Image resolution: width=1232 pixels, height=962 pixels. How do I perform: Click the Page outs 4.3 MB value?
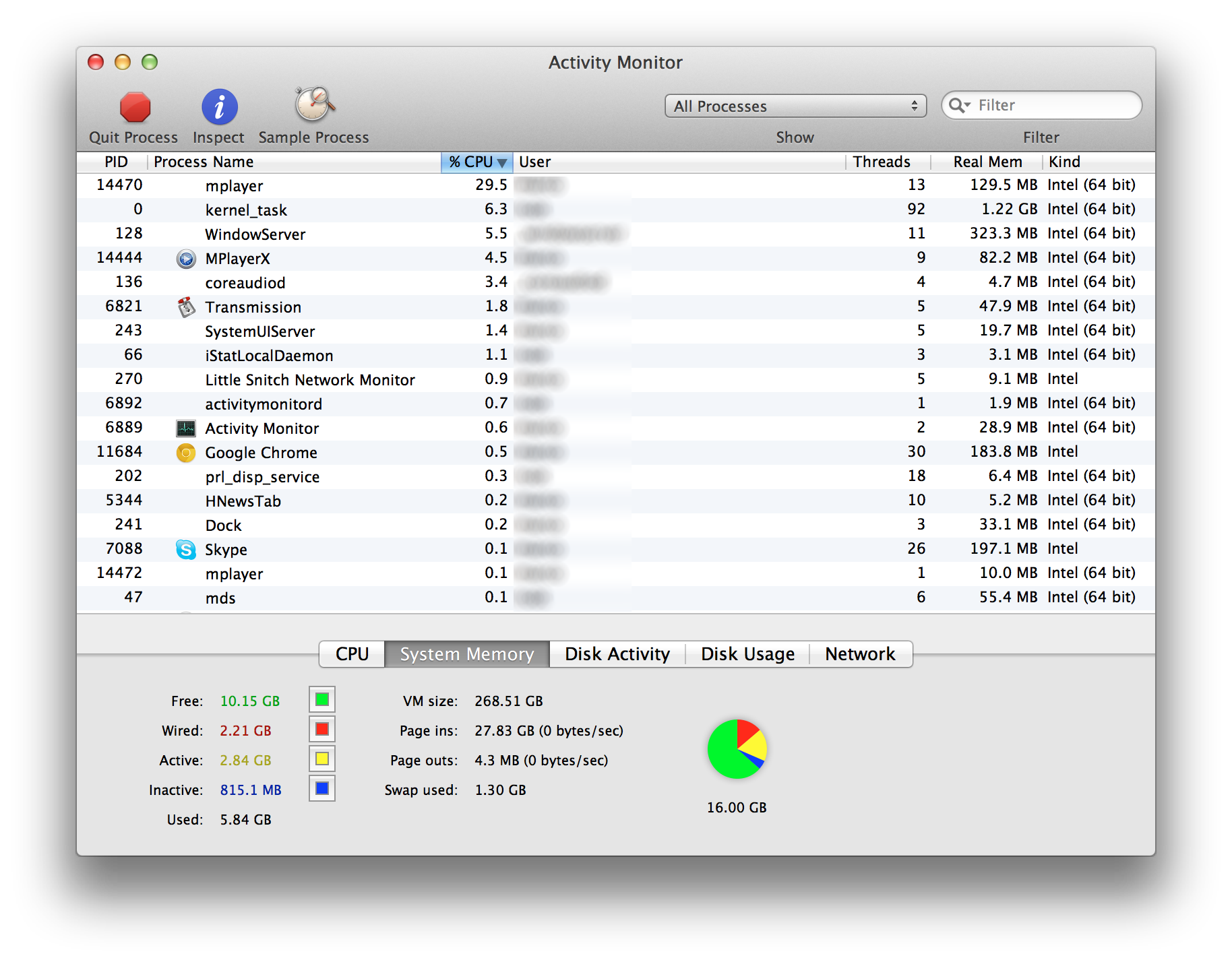point(541,761)
